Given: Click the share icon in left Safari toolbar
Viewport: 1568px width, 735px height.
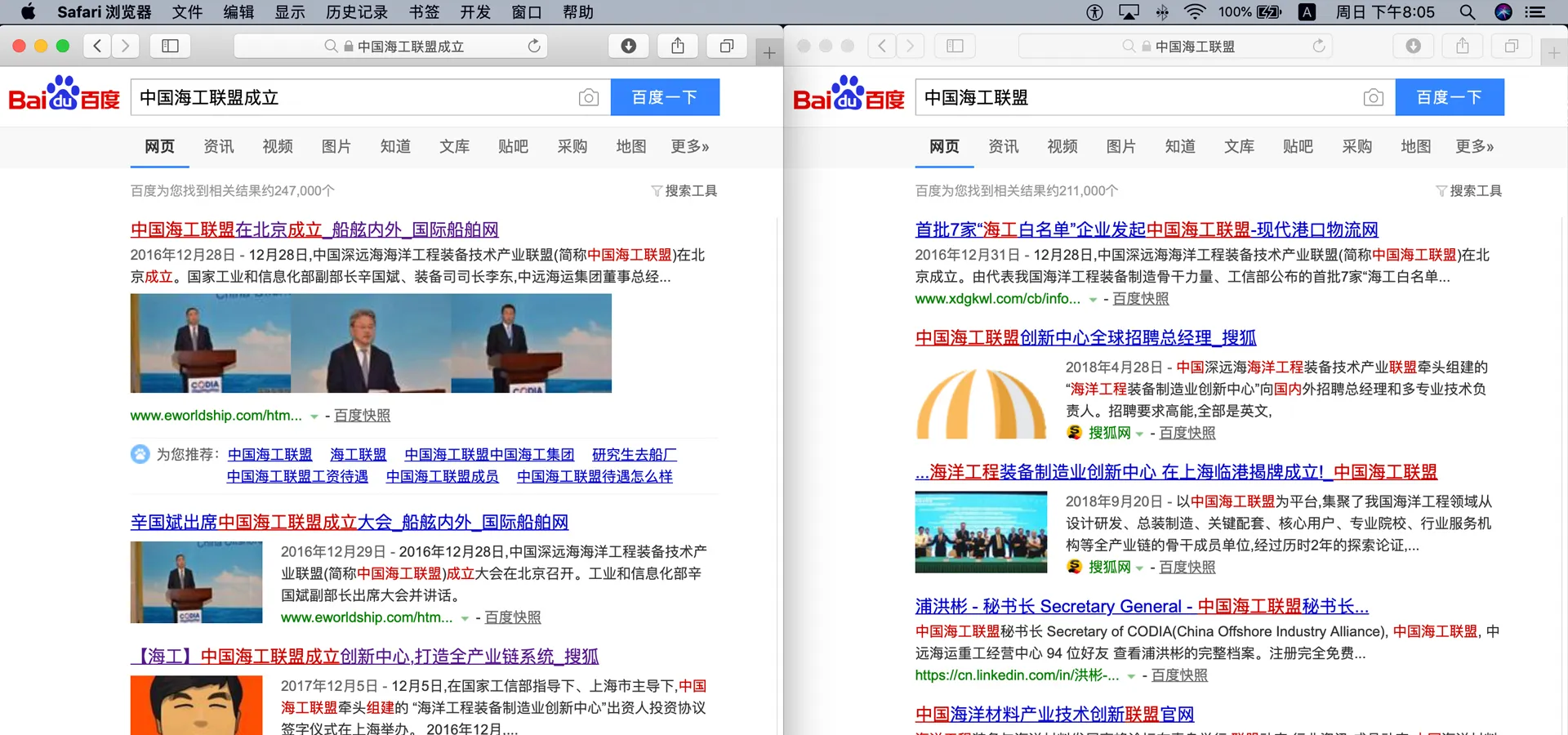Looking at the screenshot, I should (678, 46).
